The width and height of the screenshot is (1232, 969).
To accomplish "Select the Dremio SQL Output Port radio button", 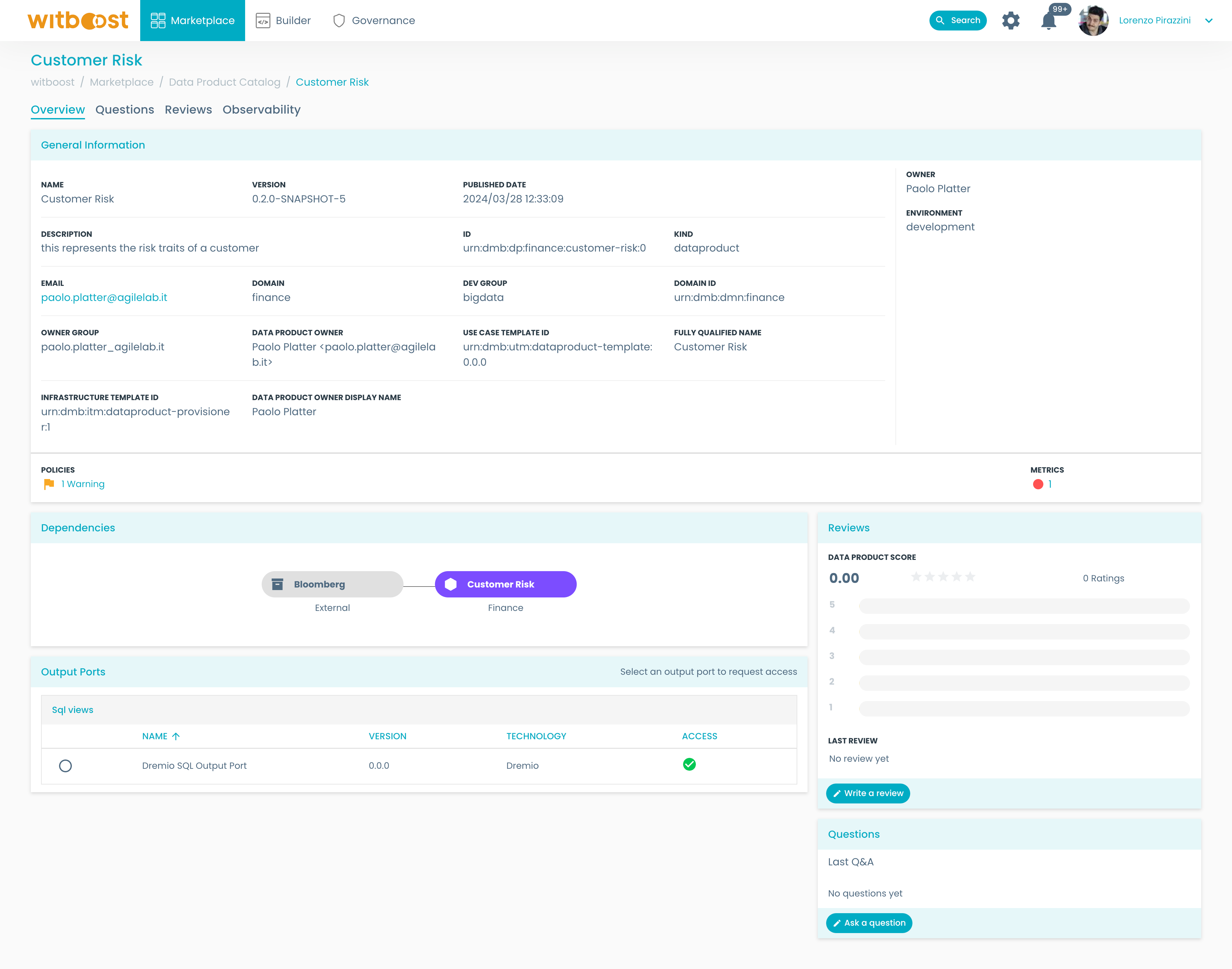I will click(x=65, y=766).
